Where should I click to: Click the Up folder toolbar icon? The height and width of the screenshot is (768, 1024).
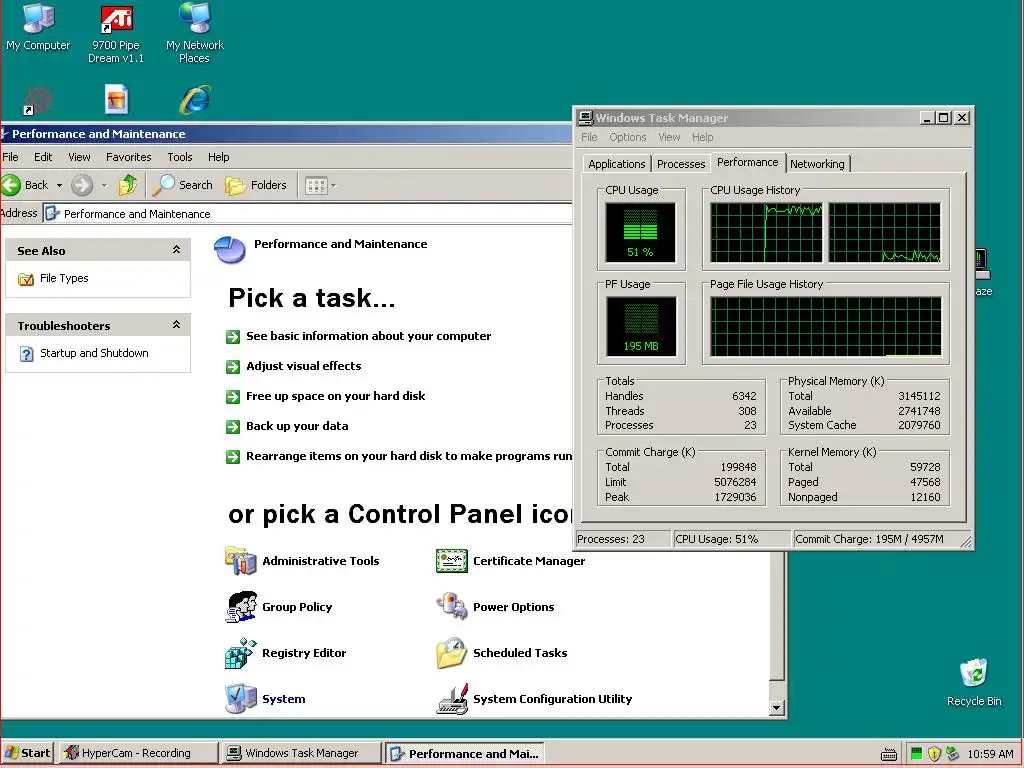tap(127, 185)
